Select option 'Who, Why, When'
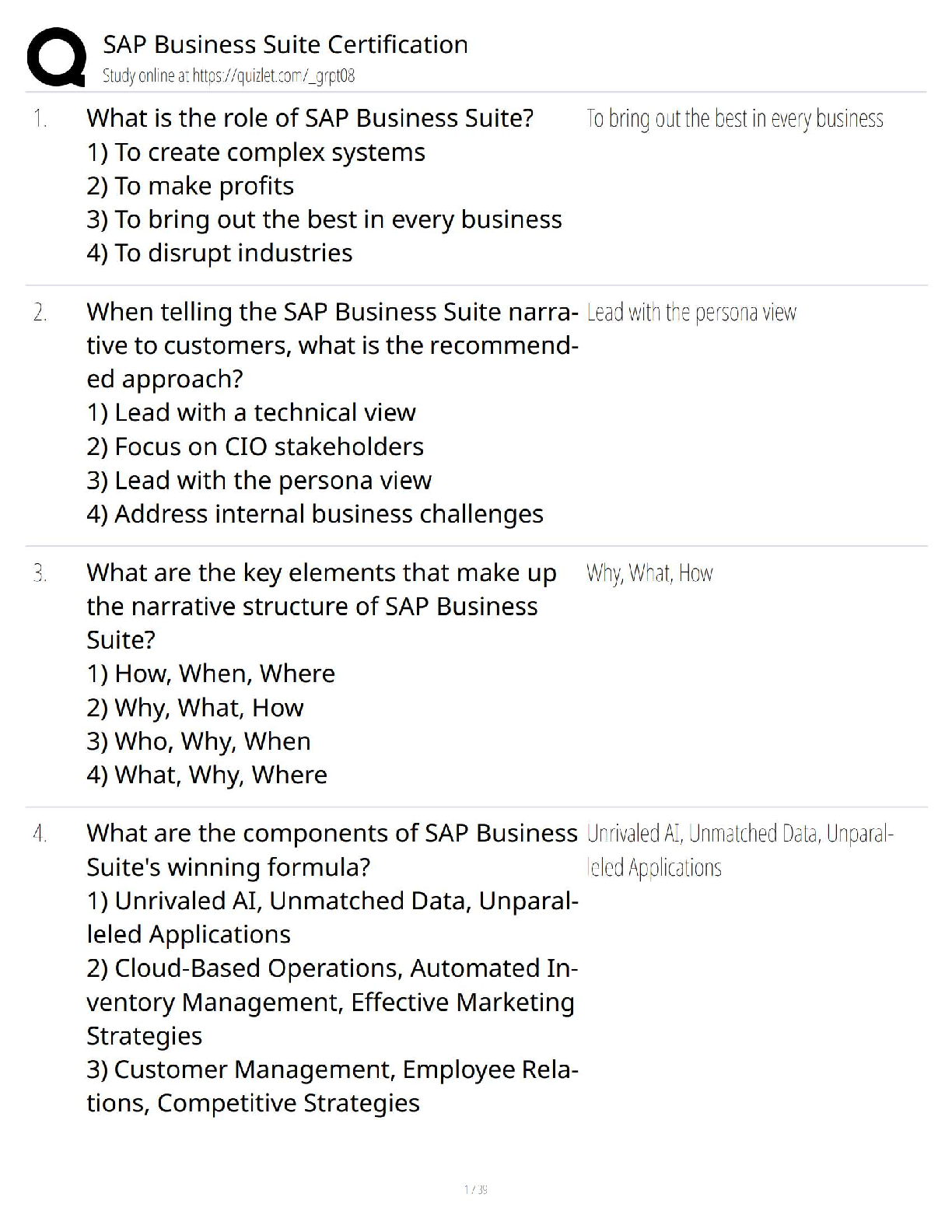 pos(198,741)
